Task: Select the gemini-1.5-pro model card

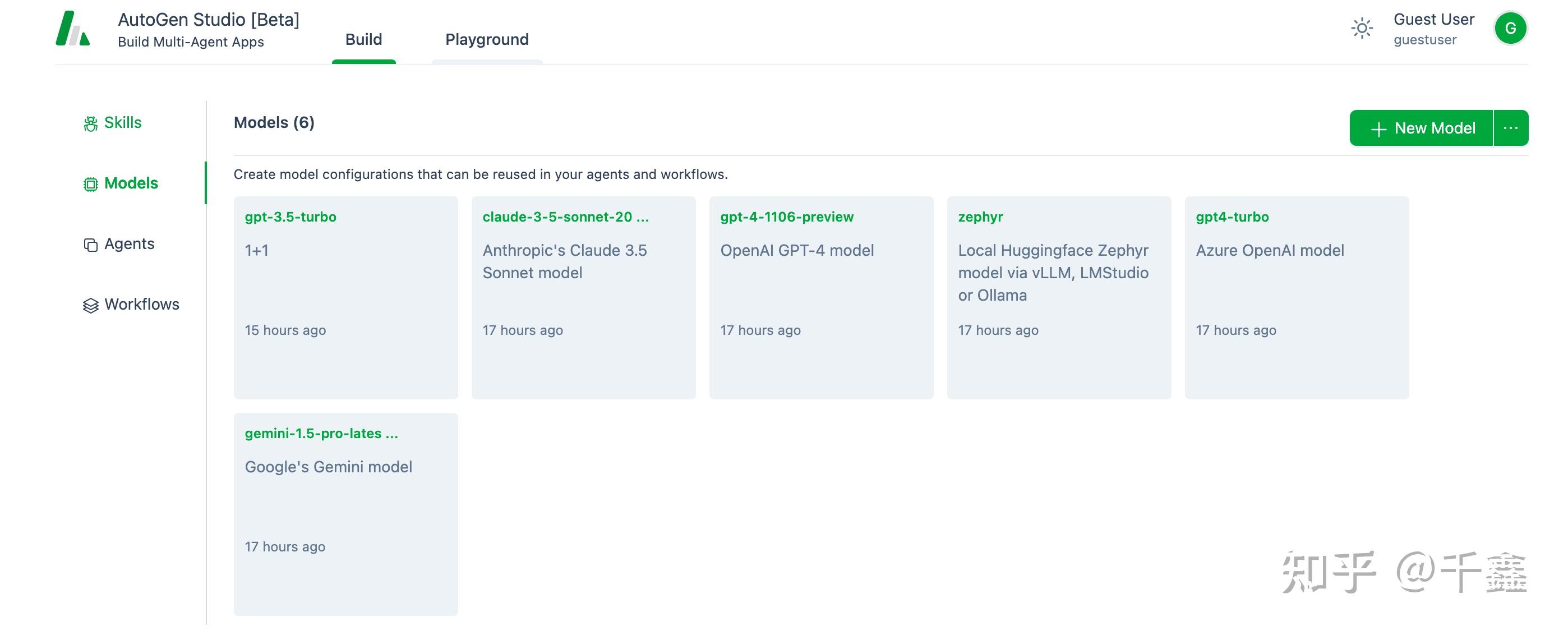Action: [x=345, y=514]
